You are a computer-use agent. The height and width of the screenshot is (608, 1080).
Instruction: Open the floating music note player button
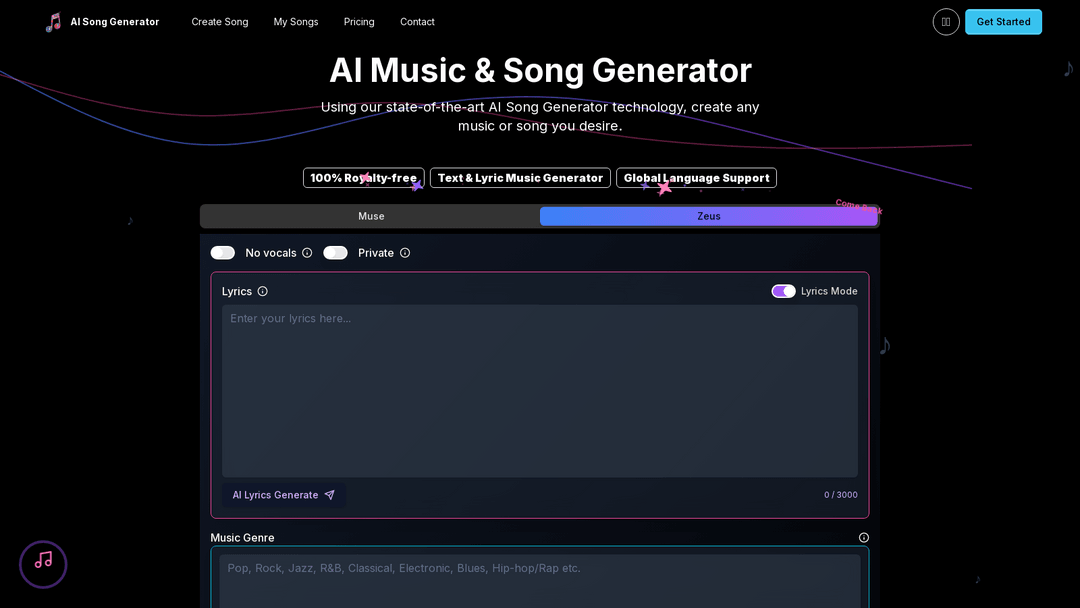(x=43, y=564)
